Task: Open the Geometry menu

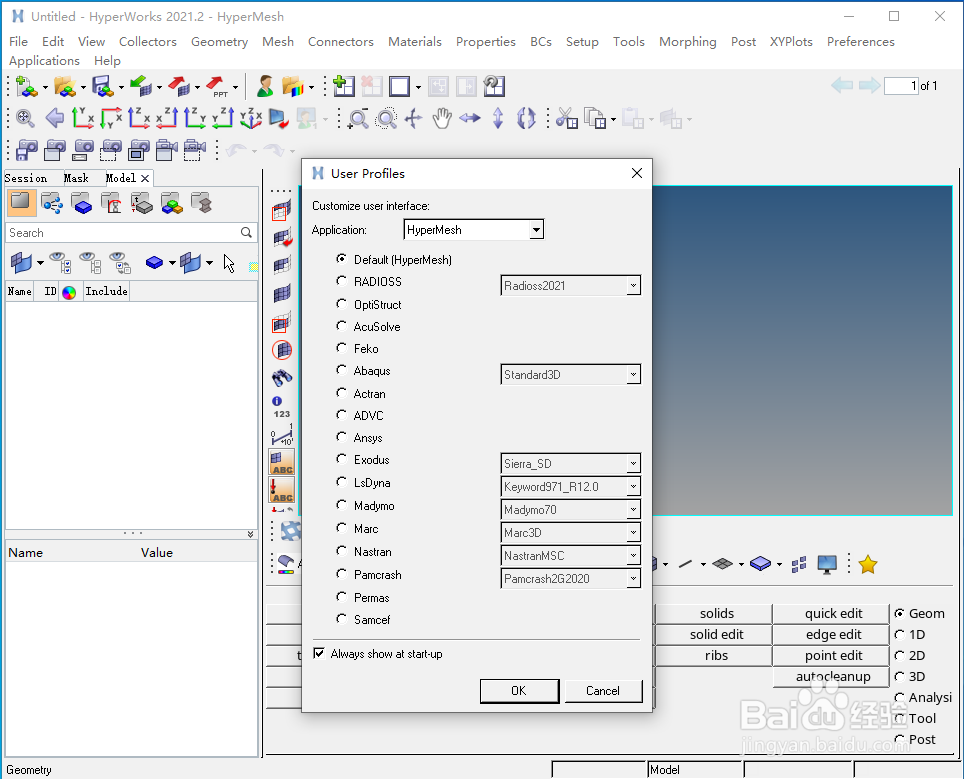Action: pos(219,42)
